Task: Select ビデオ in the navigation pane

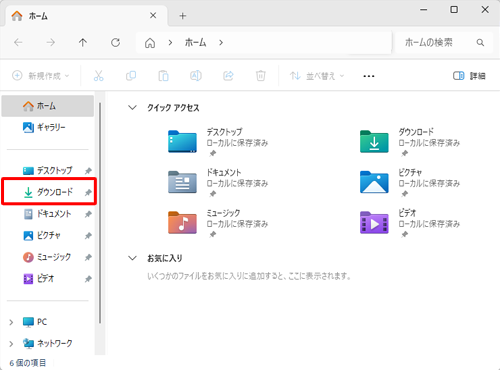Action: click(48, 279)
